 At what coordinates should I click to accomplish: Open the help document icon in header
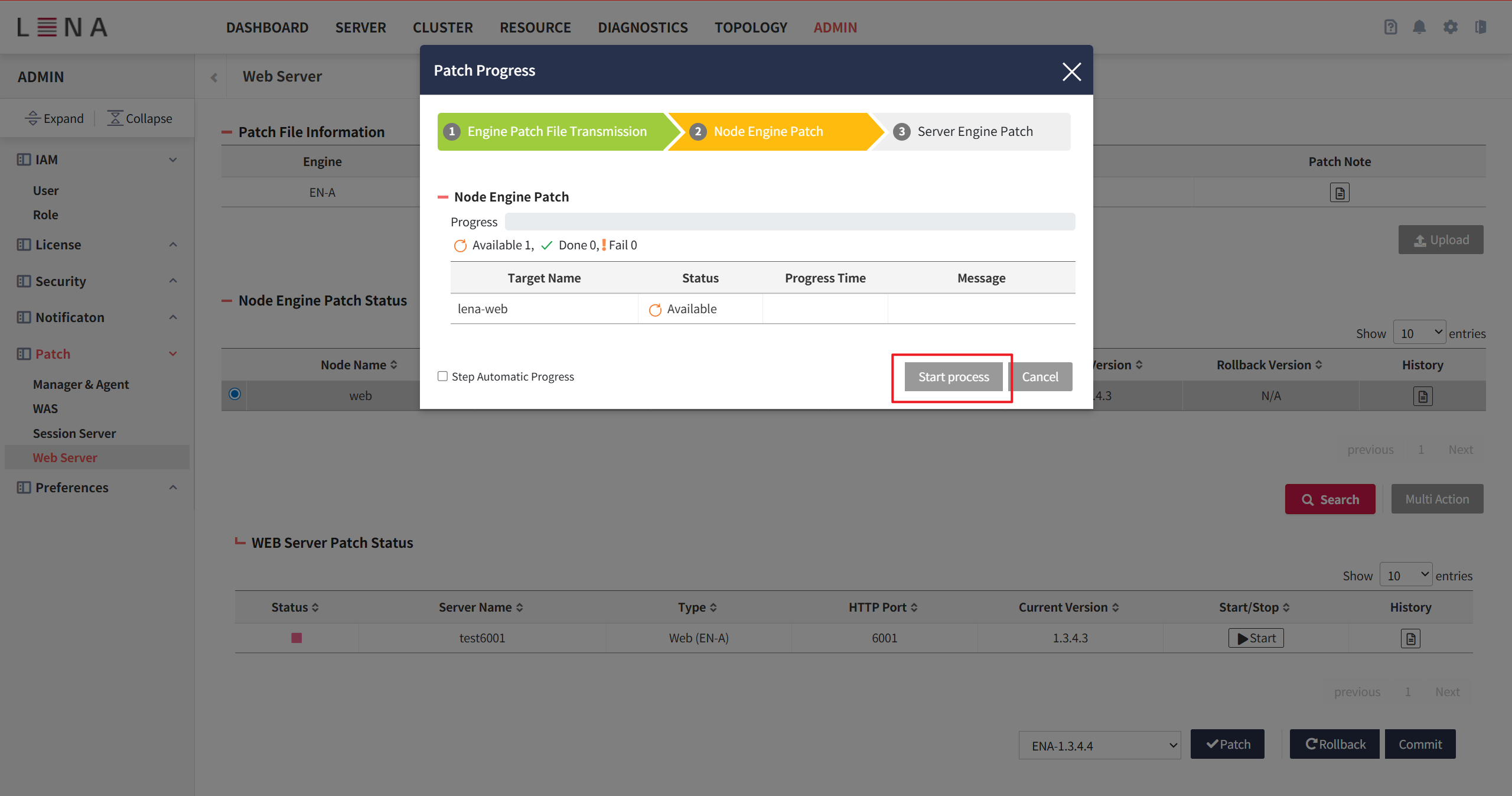click(x=1390, y=27)
